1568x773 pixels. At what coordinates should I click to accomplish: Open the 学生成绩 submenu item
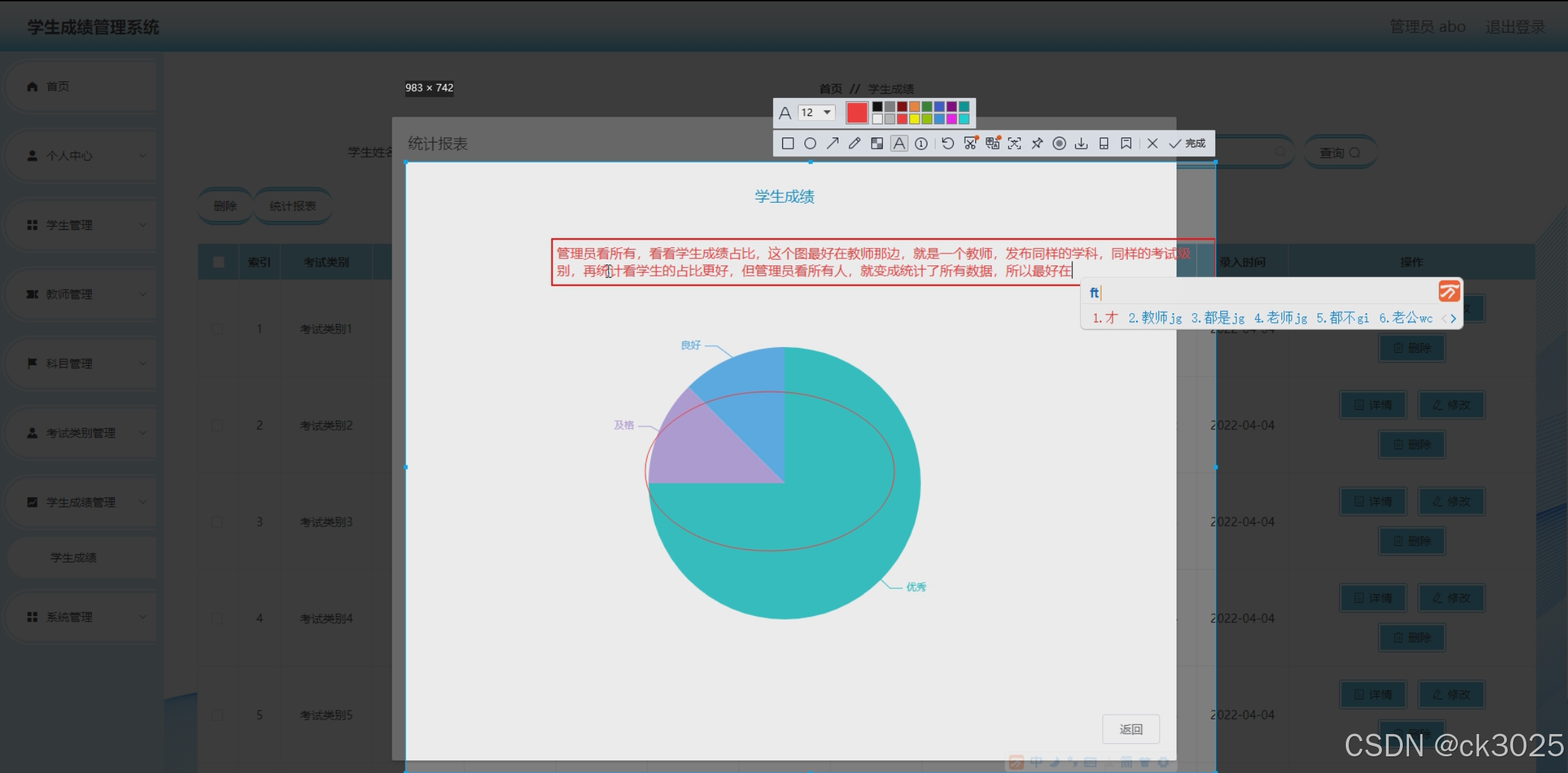74,558
